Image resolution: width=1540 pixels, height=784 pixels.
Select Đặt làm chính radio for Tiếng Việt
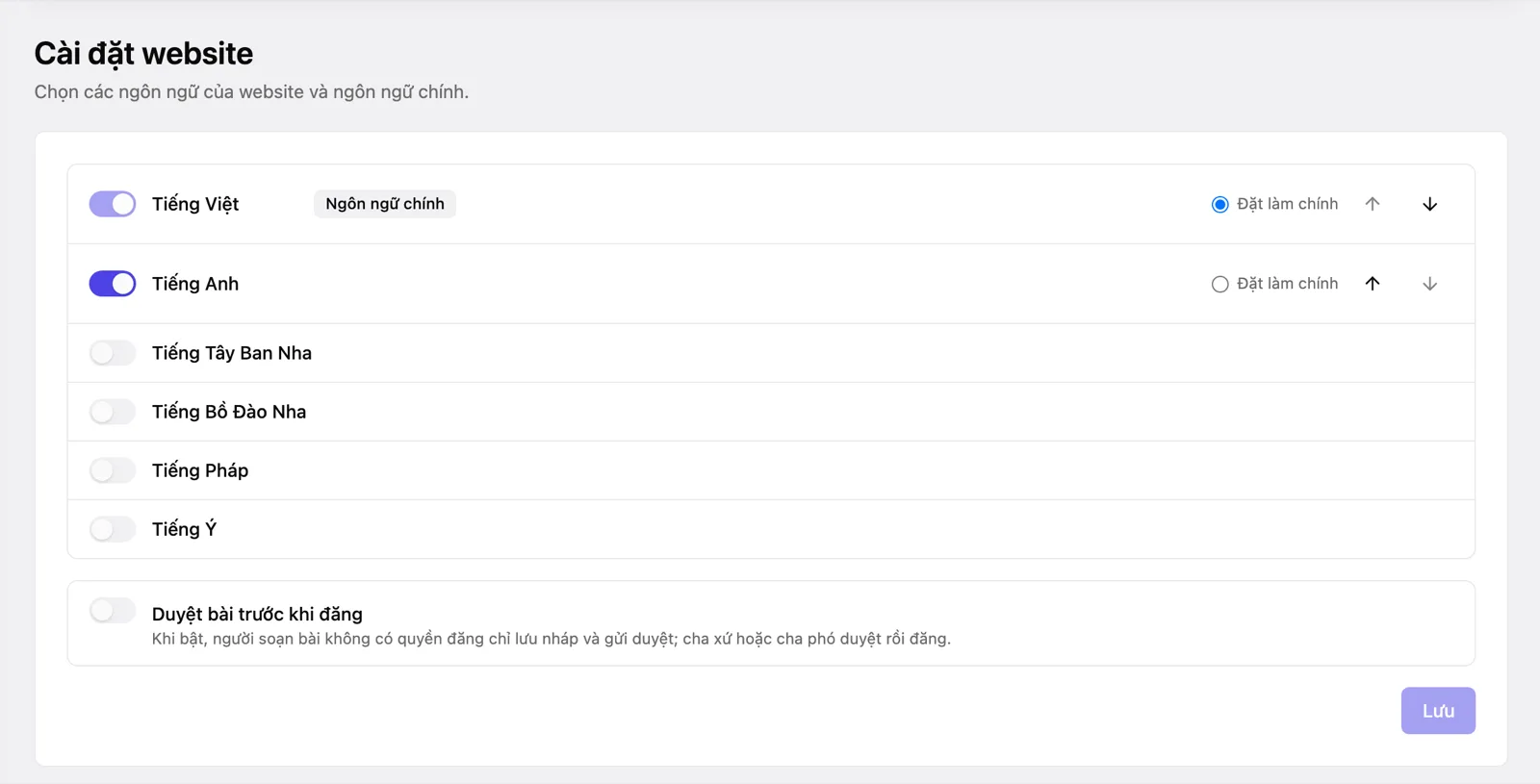(1219, 204)
